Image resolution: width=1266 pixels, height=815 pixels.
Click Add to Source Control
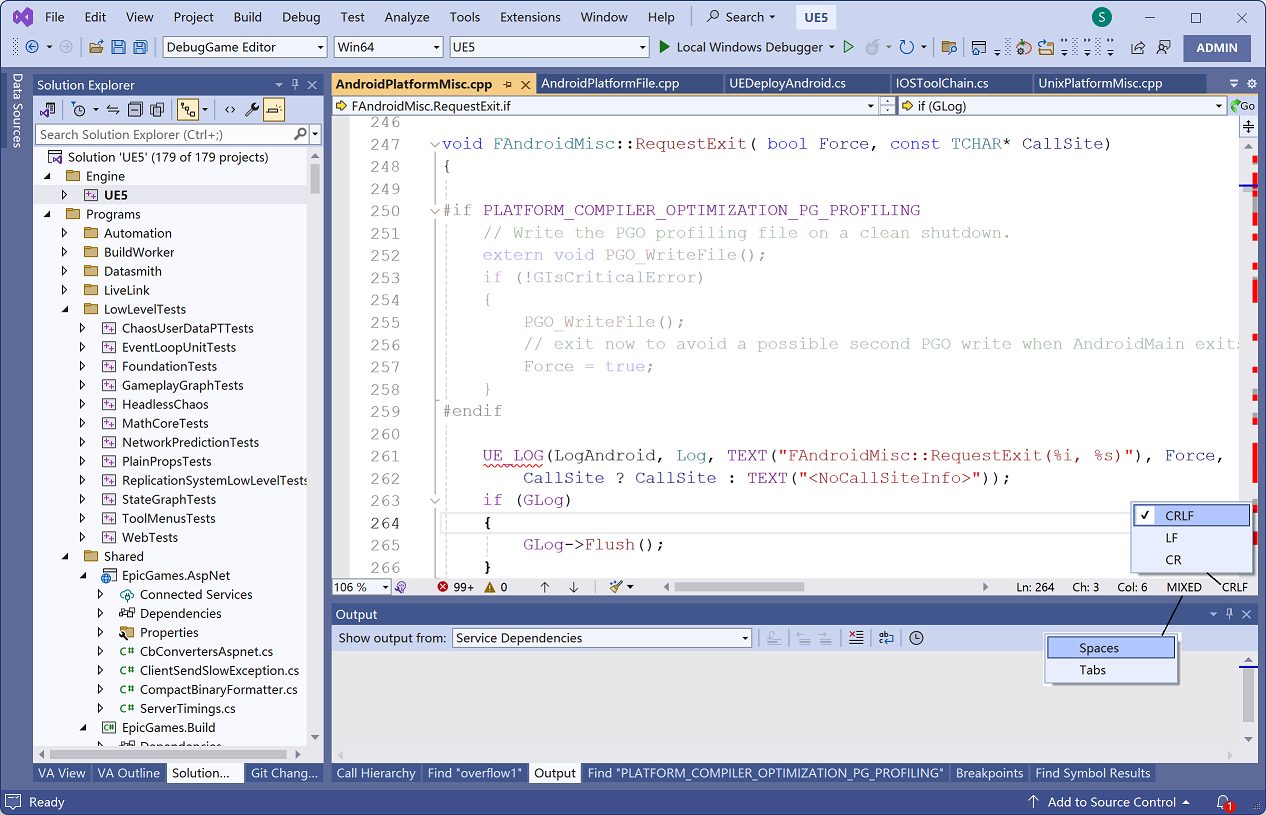point(1110,802)
